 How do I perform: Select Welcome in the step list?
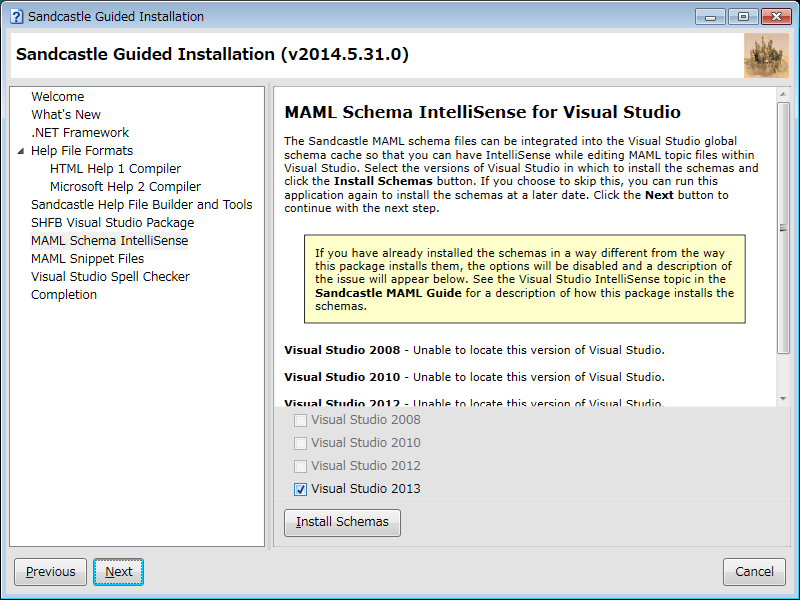click(57, 97)
